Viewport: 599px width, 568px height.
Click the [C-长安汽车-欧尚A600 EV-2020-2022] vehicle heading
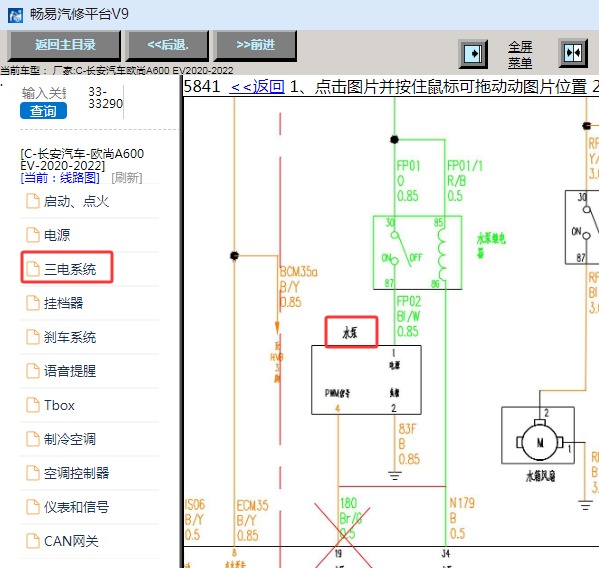coord(82,160)
